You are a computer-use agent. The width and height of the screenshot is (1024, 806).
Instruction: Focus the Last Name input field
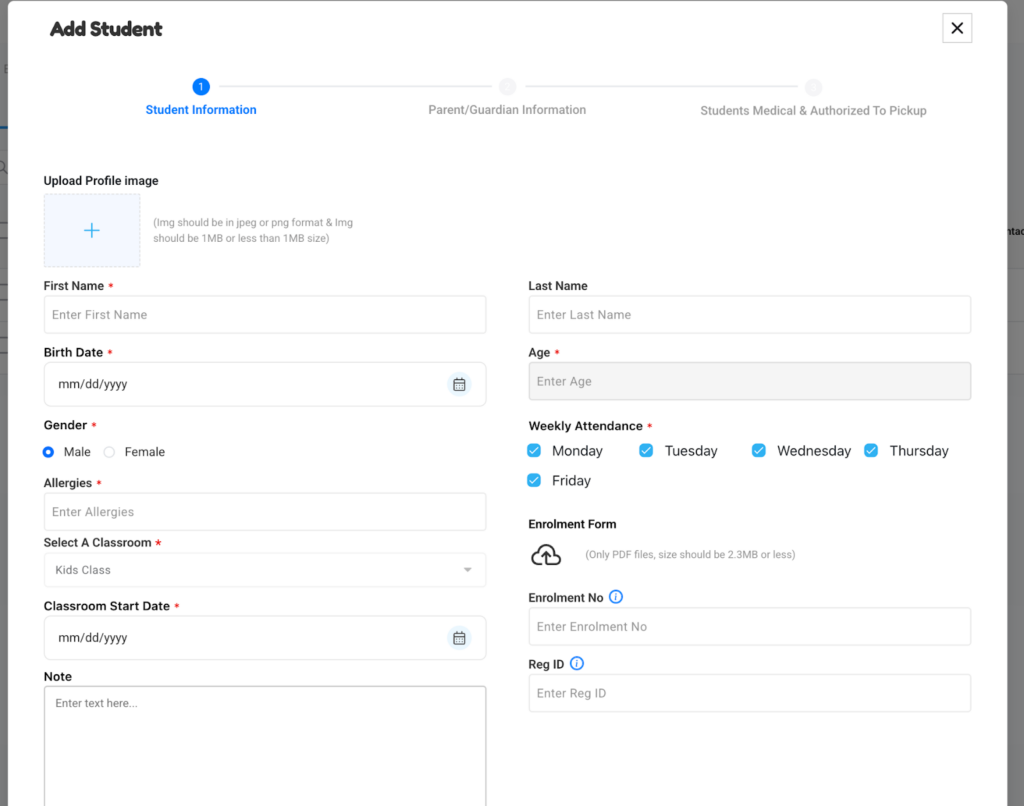pos(749,315)
